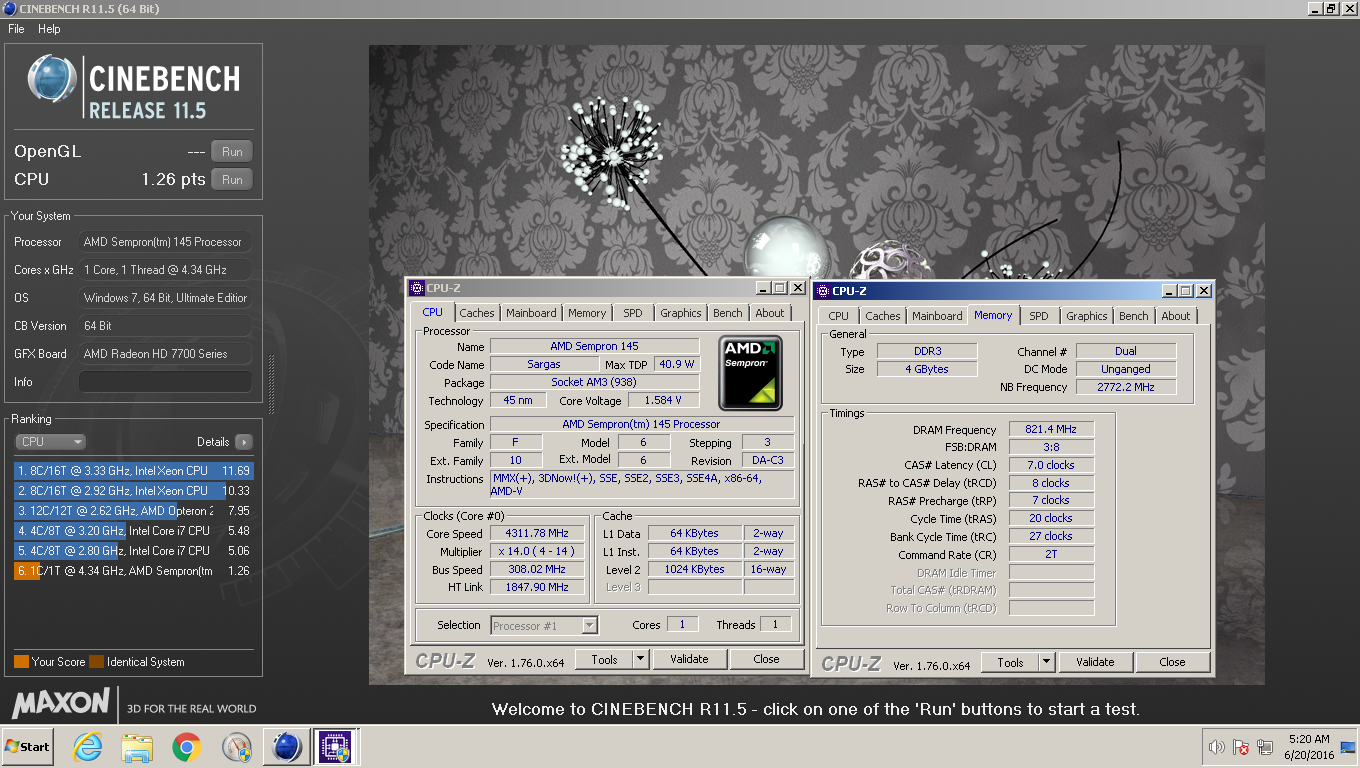Viewport: 1360px width, 768px height.
Task: Click the Identical System brown legend swatch
Action: pyautogui.click(x=96, y=662)
